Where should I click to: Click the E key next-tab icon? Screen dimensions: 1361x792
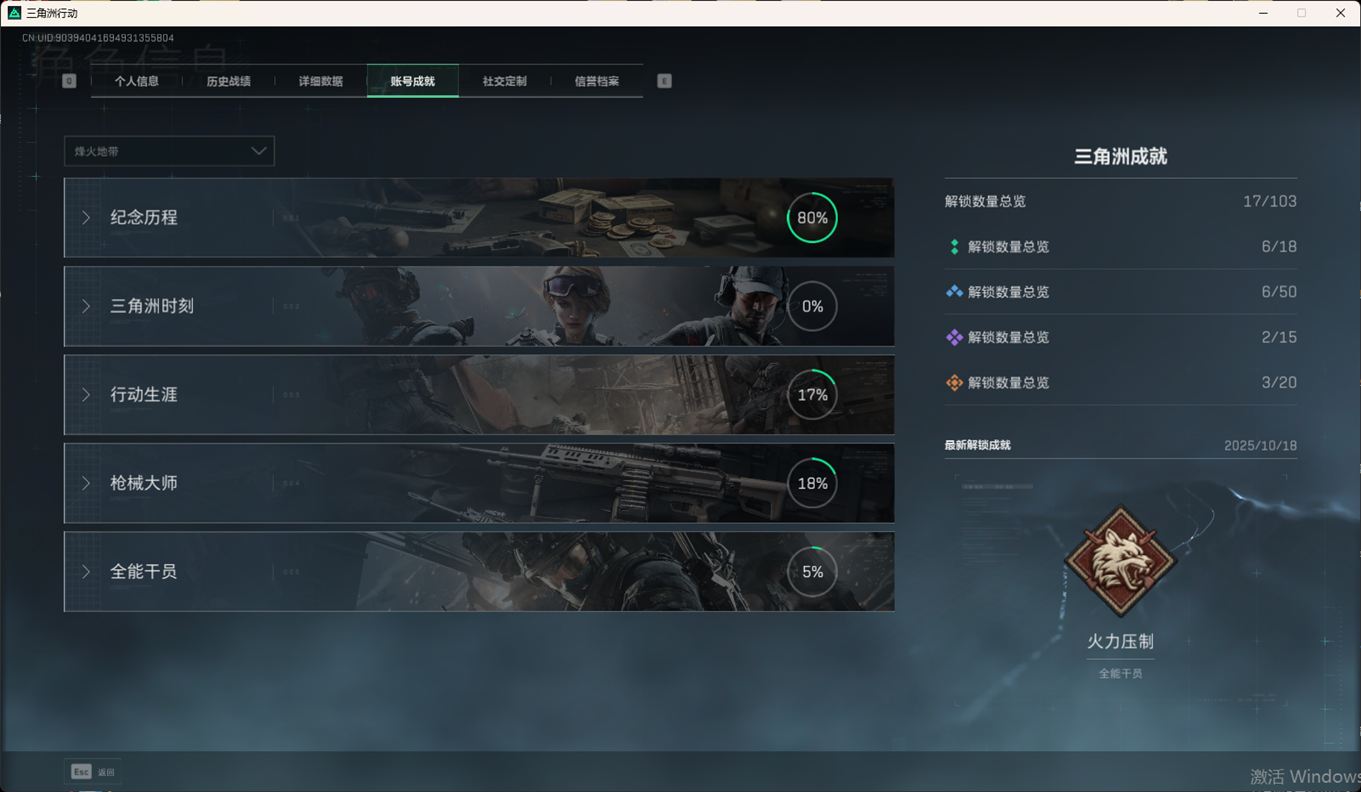tap(664, 81)
